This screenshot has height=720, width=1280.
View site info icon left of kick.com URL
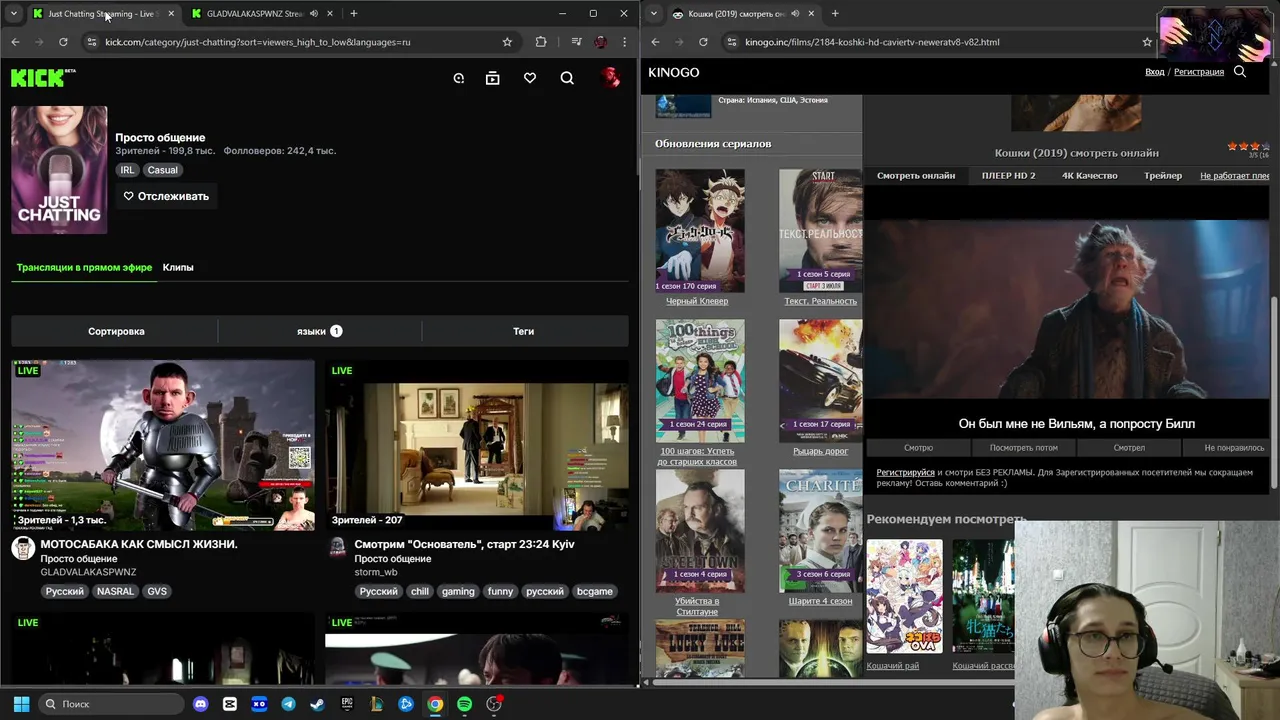point(91,42)
